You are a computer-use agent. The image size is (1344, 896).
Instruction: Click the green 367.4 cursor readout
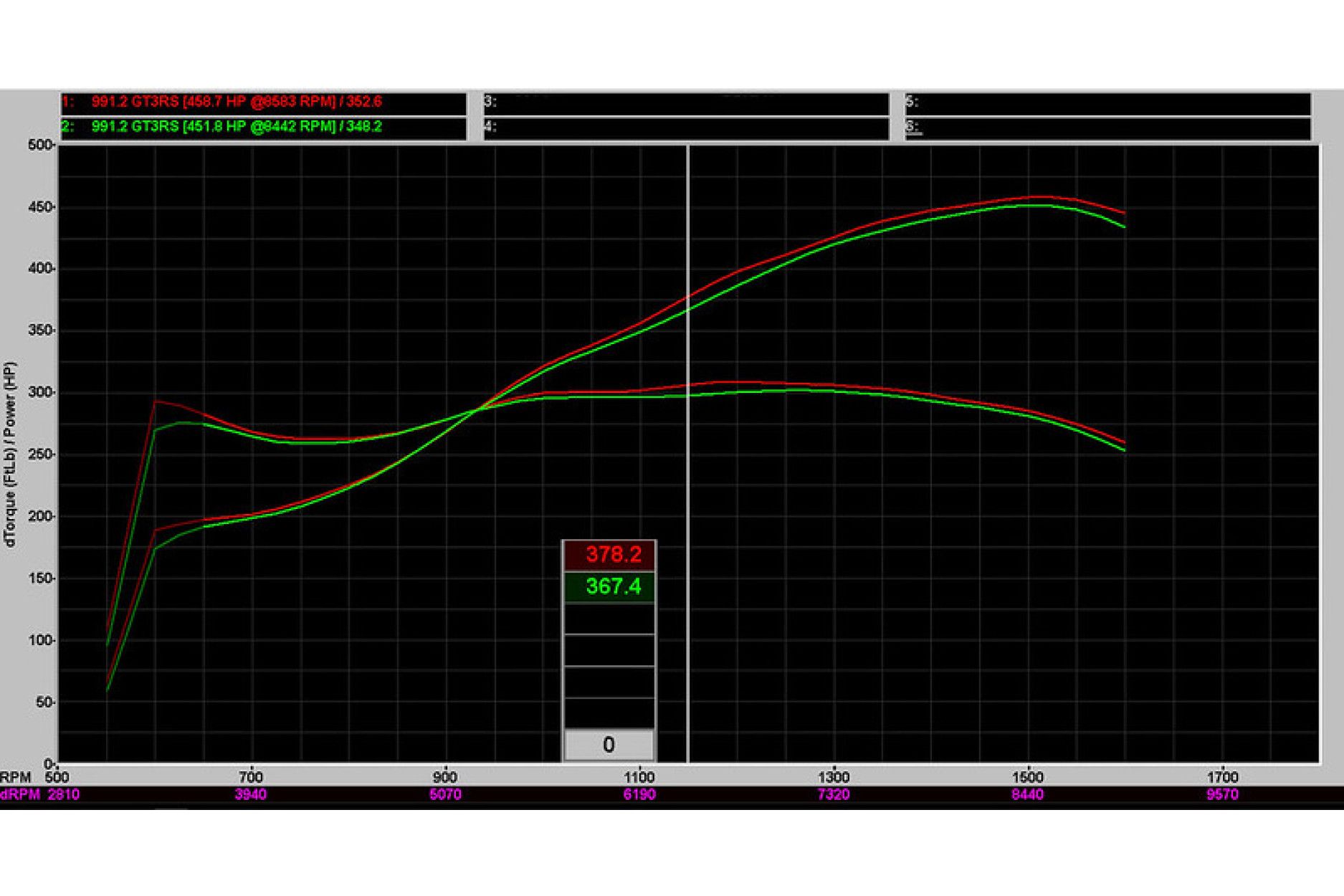coord(609,586)
